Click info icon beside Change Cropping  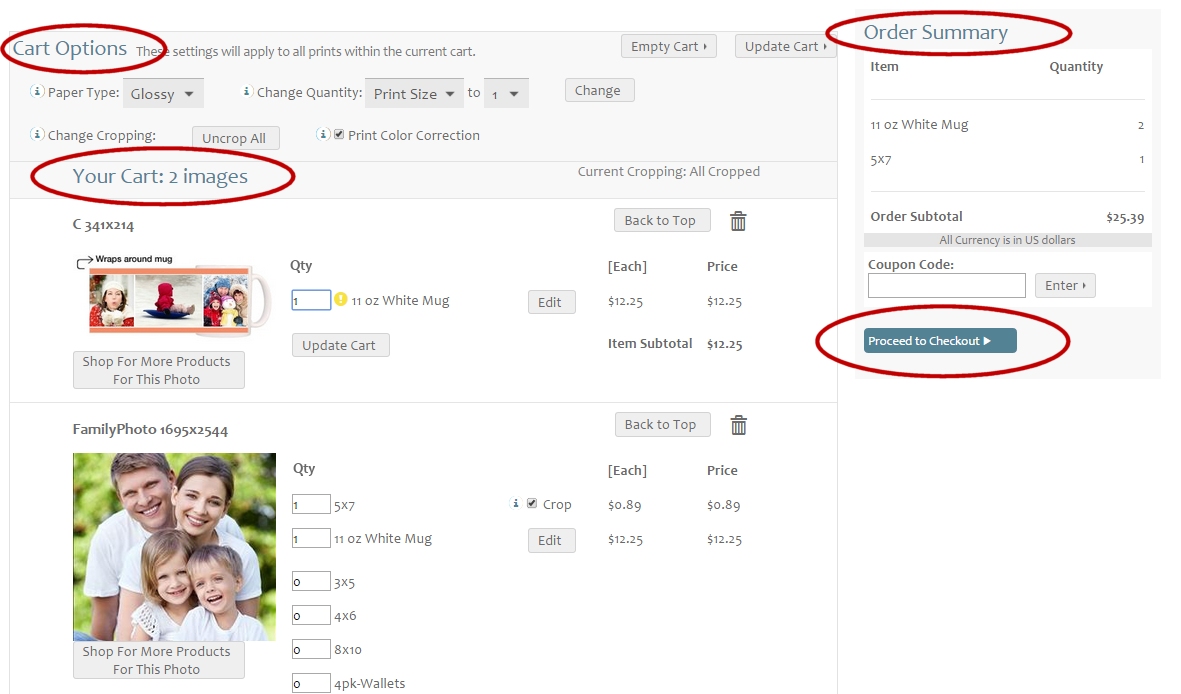(38, 134)
